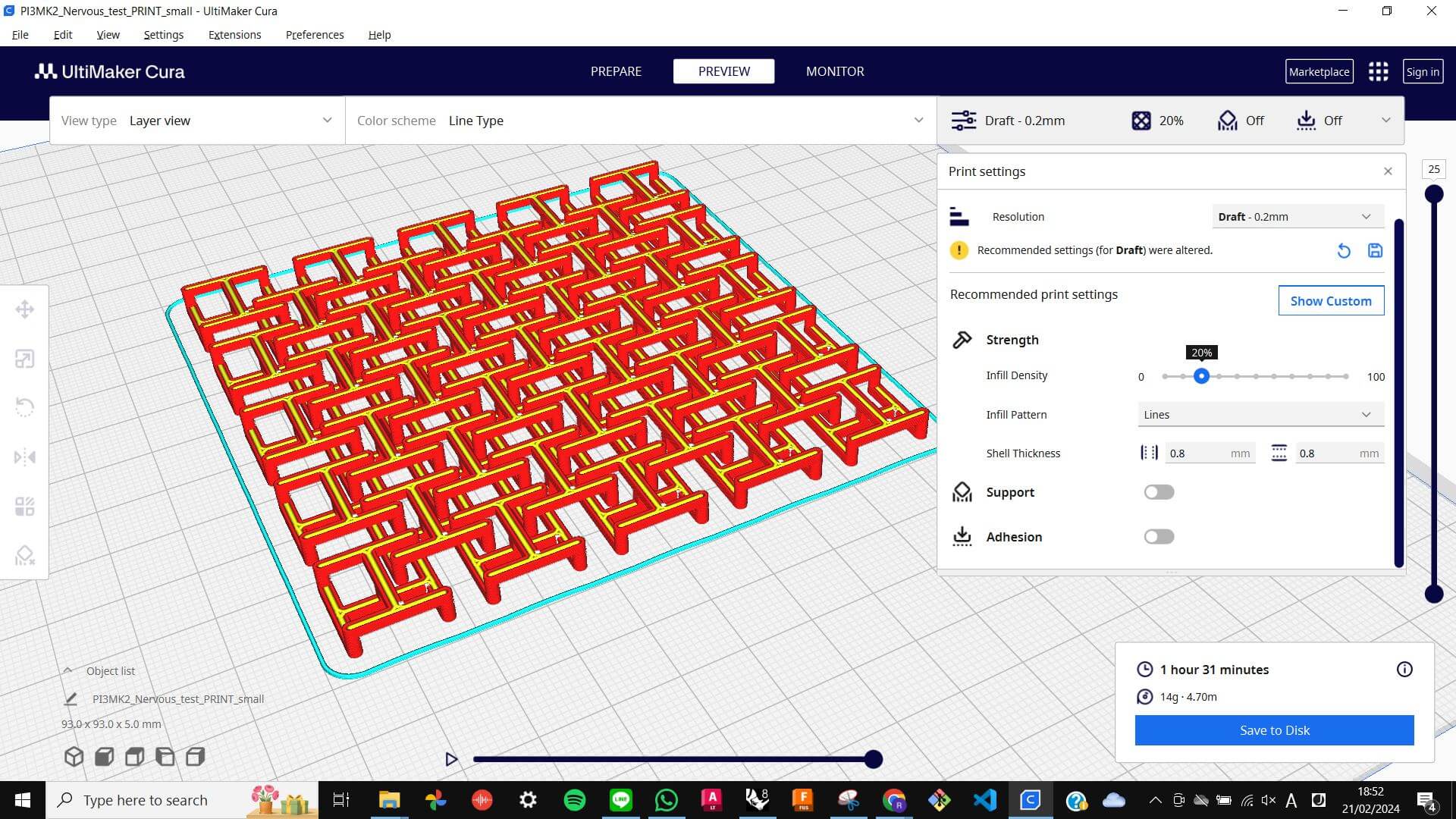Image resolution: width=1456 pixels, height=819 pixels.
Task: Click the Print settings panel scrollbar
Action: pyautogui.click(x=1398, y=393)
